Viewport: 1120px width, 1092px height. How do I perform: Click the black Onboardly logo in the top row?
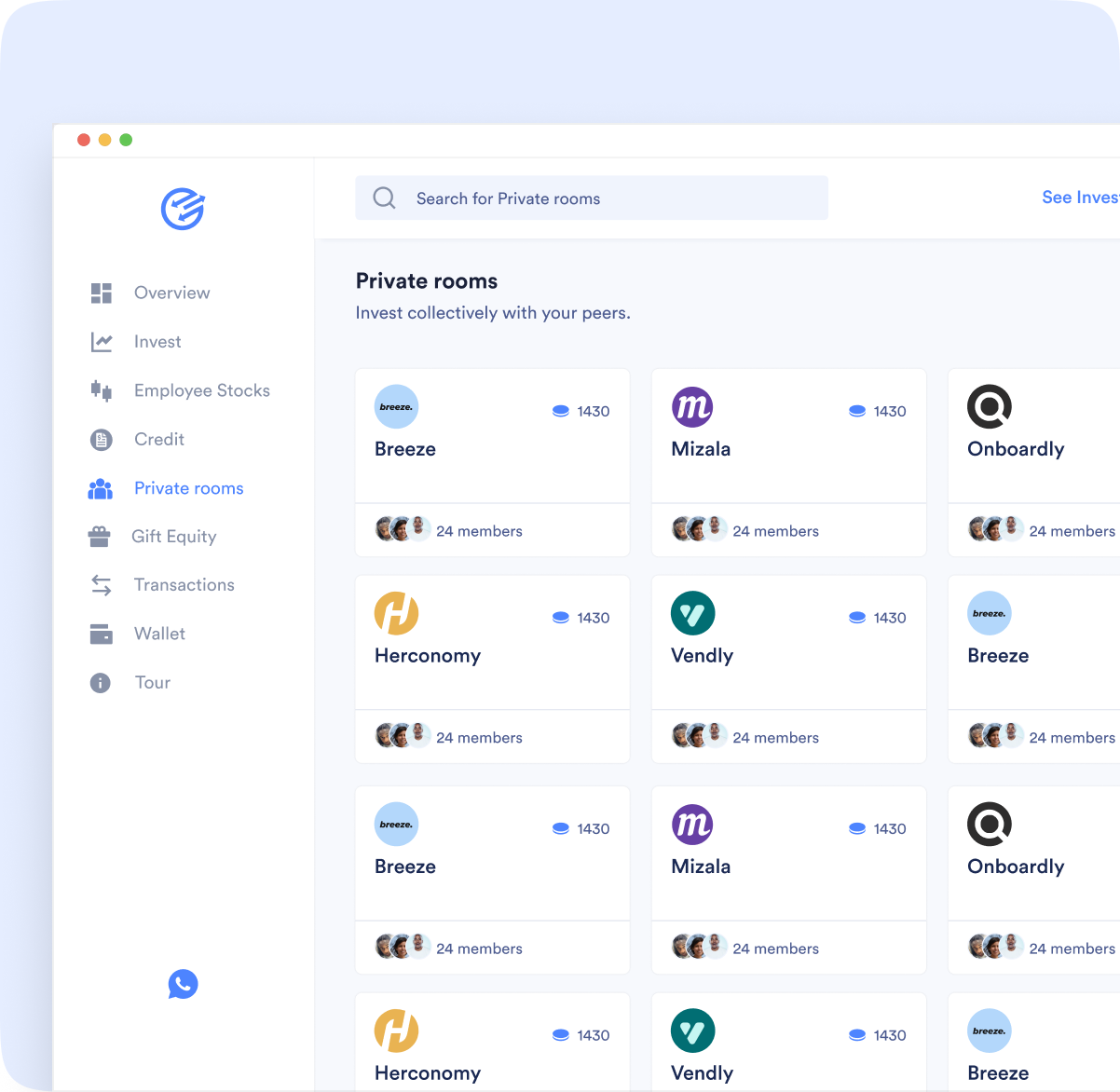(990, 407)
